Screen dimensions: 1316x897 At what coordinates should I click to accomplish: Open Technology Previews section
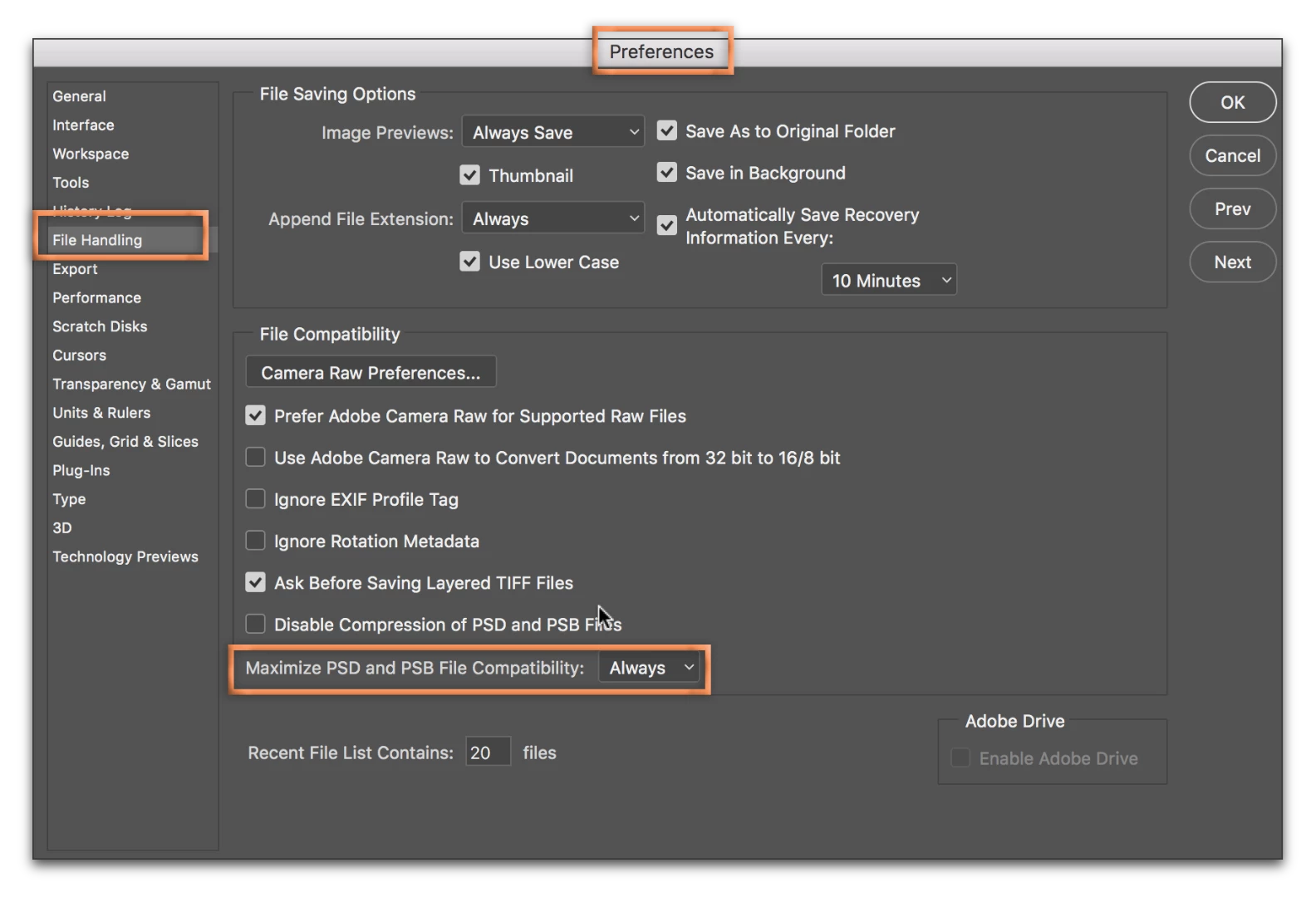pos(126,556)
